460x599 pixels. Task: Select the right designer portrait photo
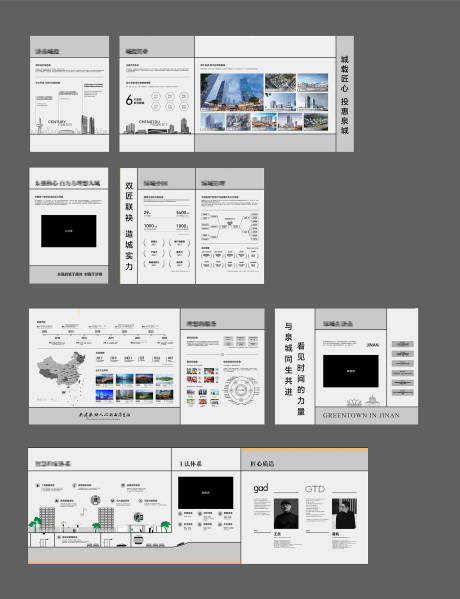coord(345,513)
